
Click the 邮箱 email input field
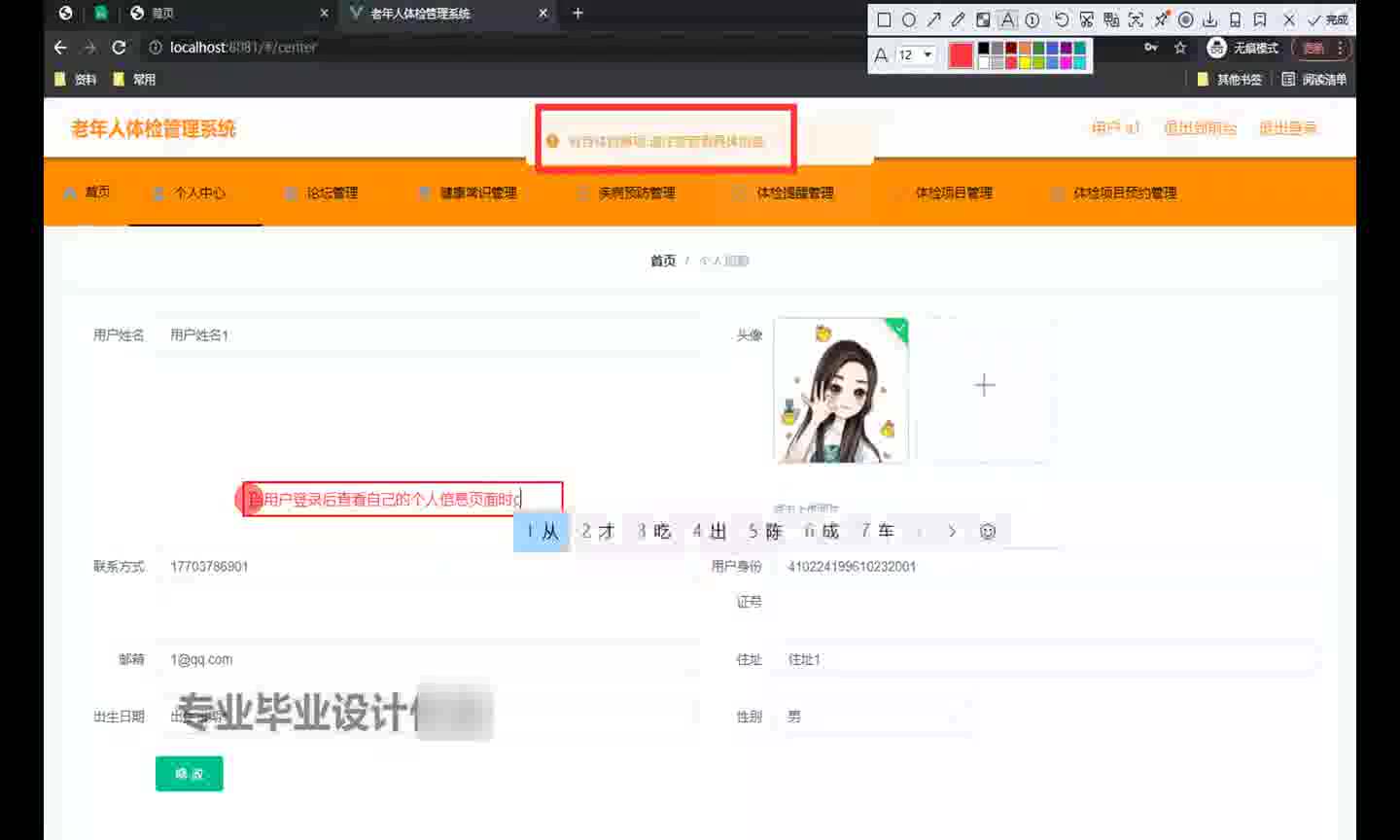tap(428, 659)
